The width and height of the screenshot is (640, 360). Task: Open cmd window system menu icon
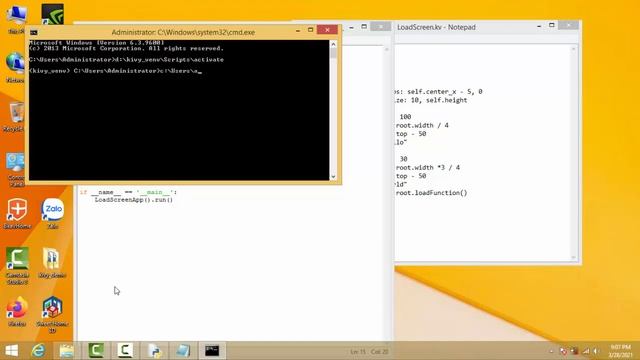tap(34, 32)
